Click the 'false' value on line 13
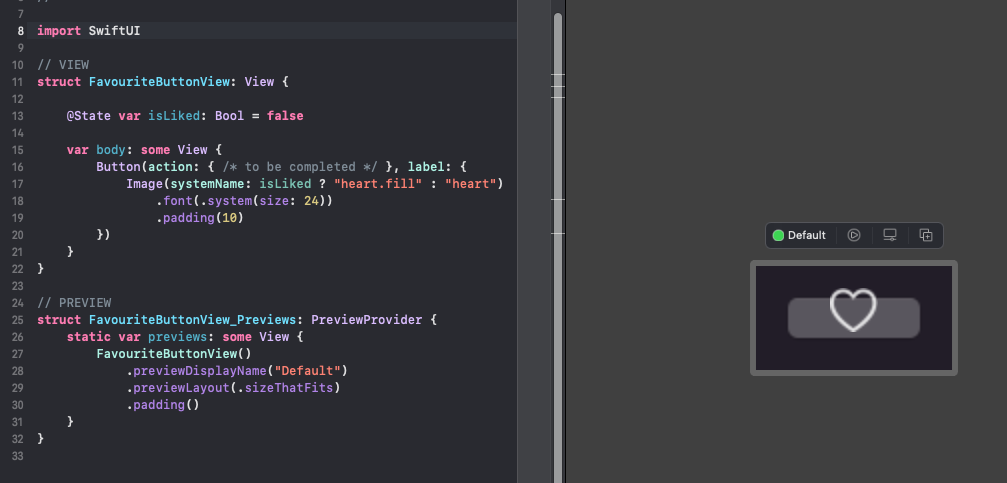 pyautogui.click(x=285, y=116)
